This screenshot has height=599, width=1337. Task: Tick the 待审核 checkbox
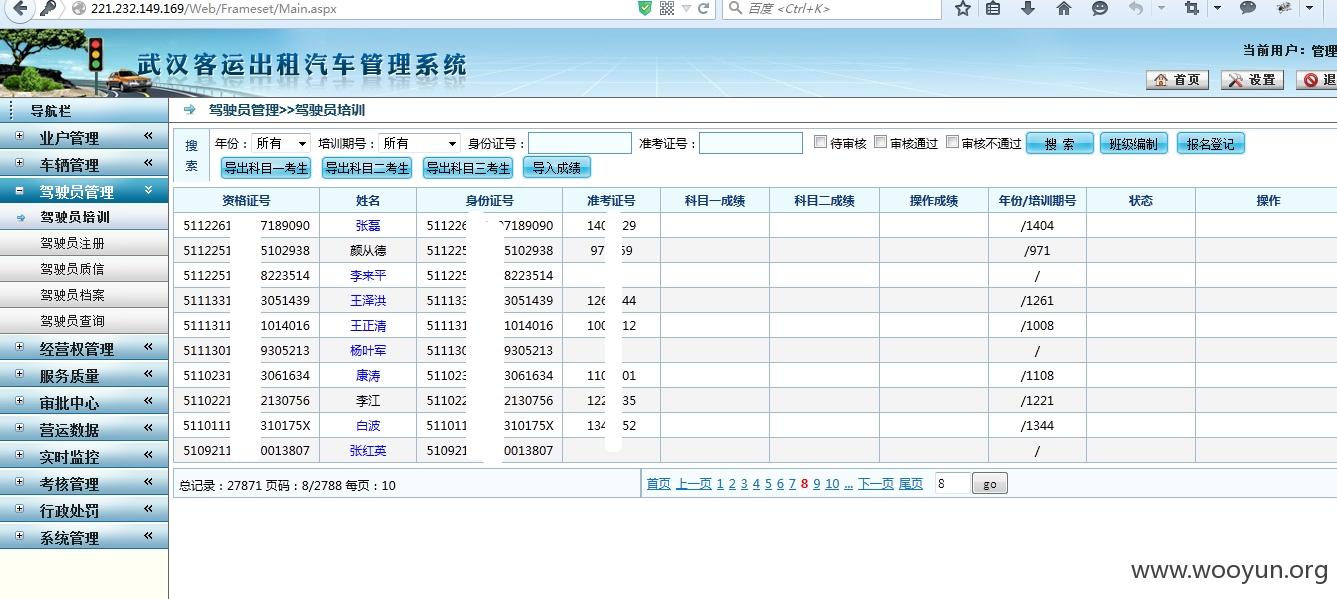820,142
